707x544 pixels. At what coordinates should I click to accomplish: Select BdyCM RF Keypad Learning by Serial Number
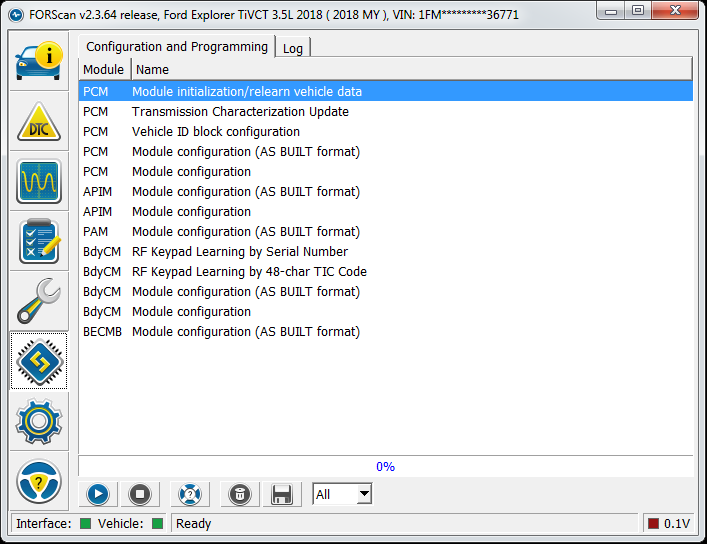pos(386,252)
